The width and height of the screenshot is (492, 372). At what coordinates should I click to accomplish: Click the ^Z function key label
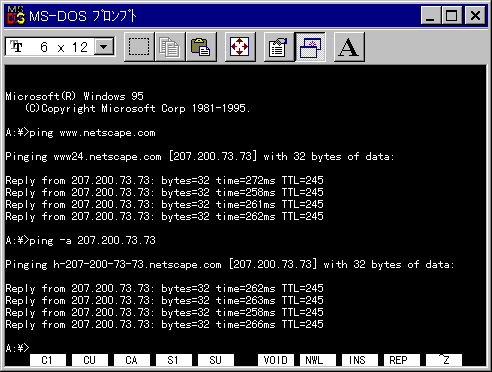(444, 360)
